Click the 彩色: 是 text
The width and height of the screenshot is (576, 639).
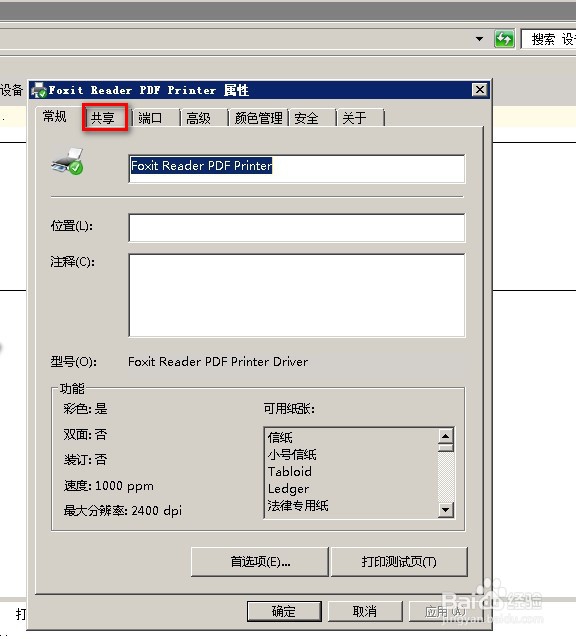[x=85, y=409]
